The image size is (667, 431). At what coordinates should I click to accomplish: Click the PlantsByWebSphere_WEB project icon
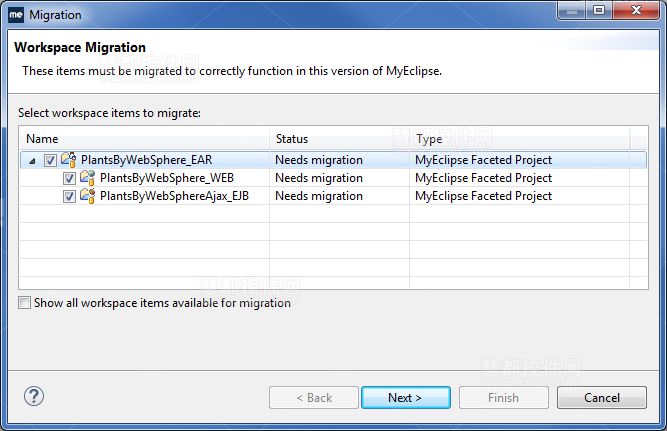pos(88,178)
